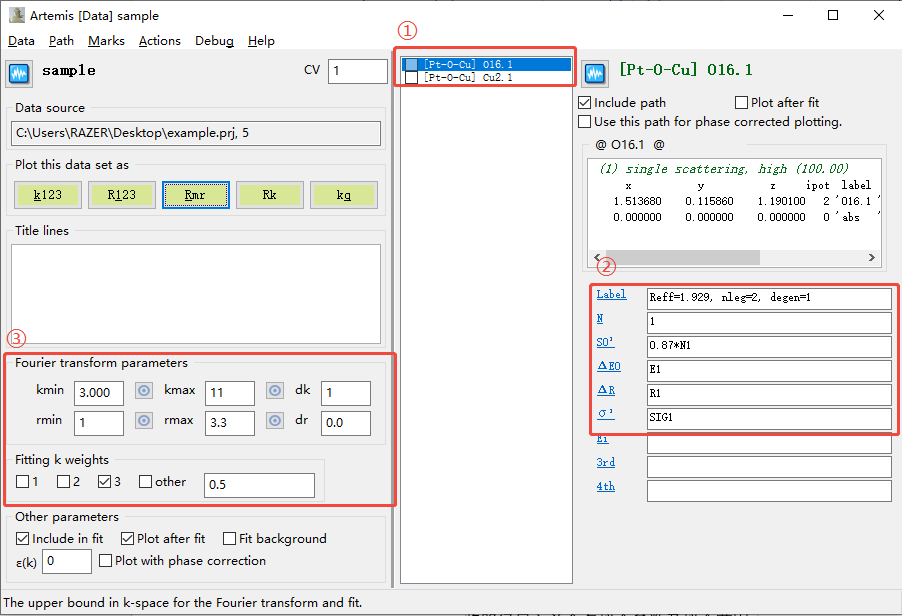This screenshot has height=616, width=902.
Task: Click the O16.1 path plot icon
Action: tap(596, 73)
